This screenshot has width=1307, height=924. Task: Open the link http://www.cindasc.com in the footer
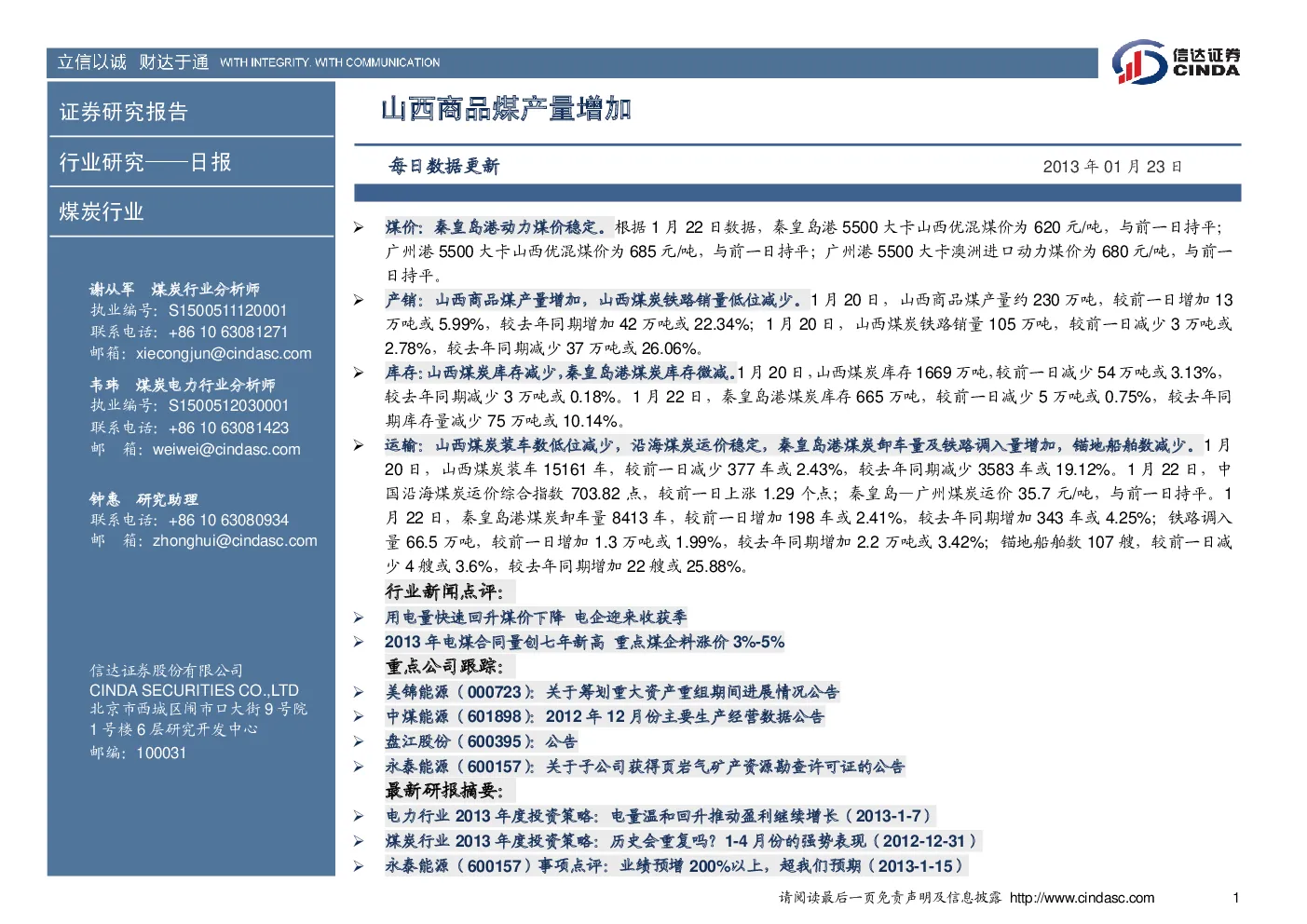[1082, 898]
